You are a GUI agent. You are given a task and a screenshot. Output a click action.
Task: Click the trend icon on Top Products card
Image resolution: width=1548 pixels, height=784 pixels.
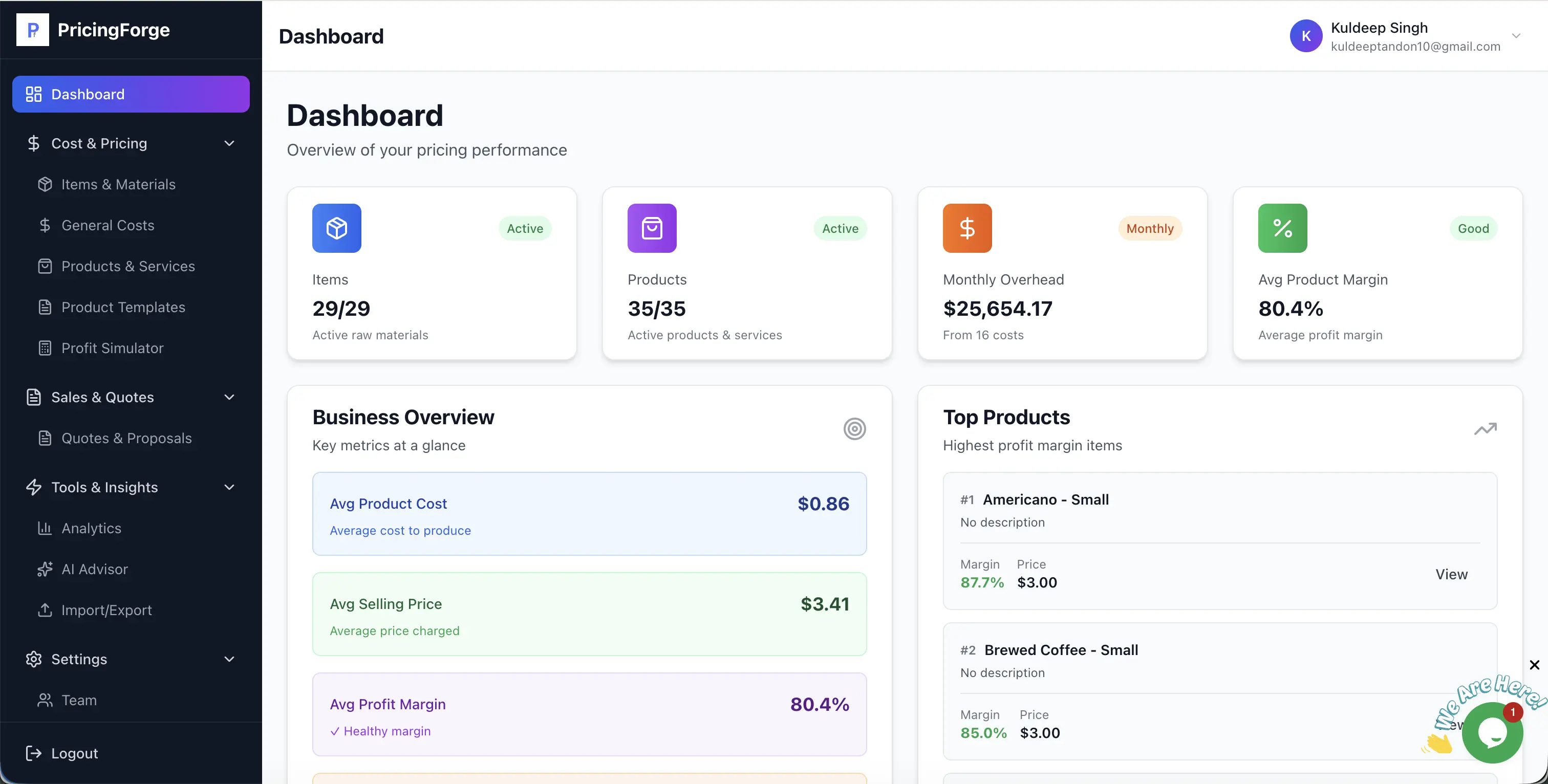tap(1485, 428)
